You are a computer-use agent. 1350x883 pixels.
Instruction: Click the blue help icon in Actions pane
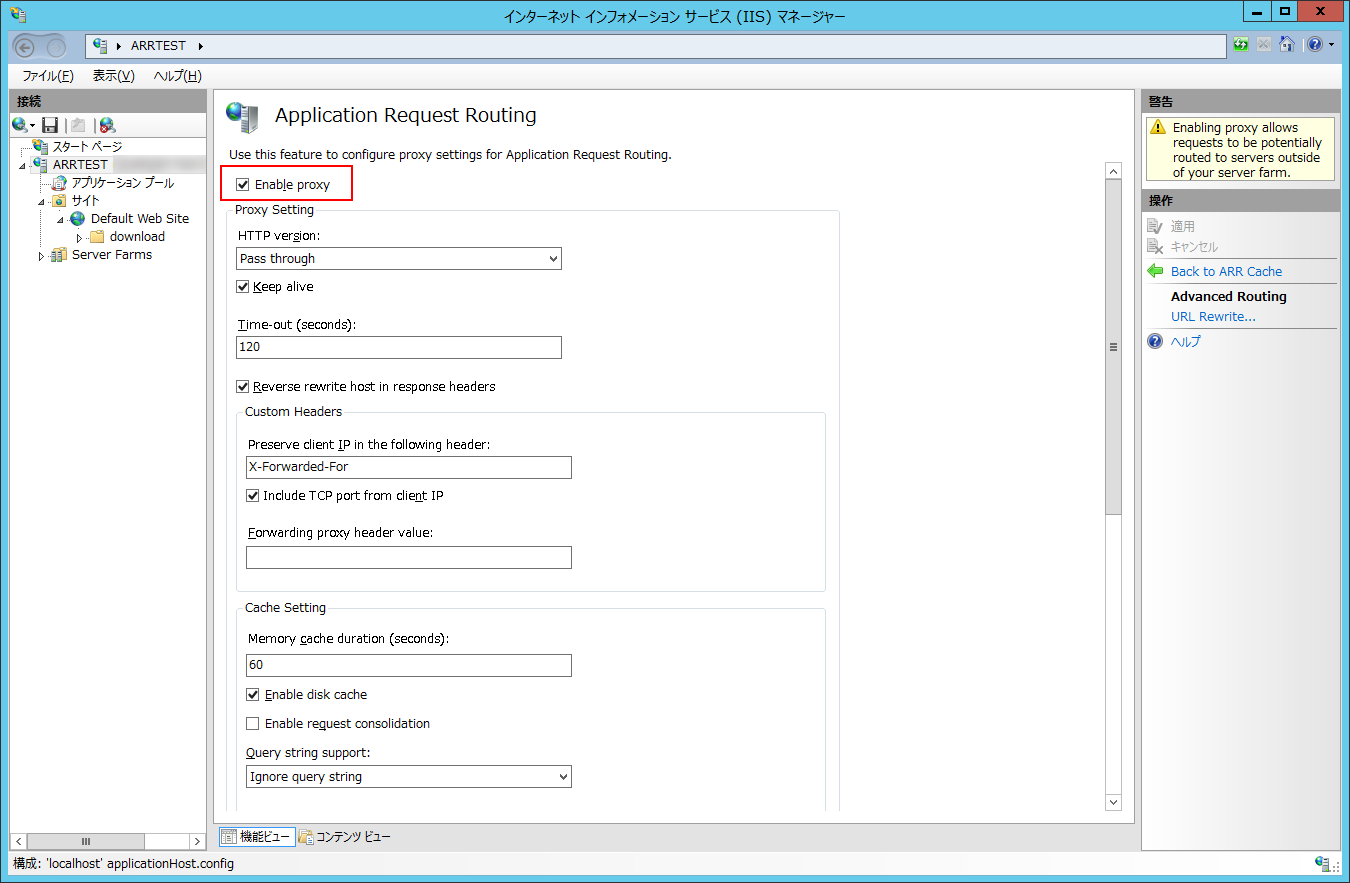point(1155,341)
